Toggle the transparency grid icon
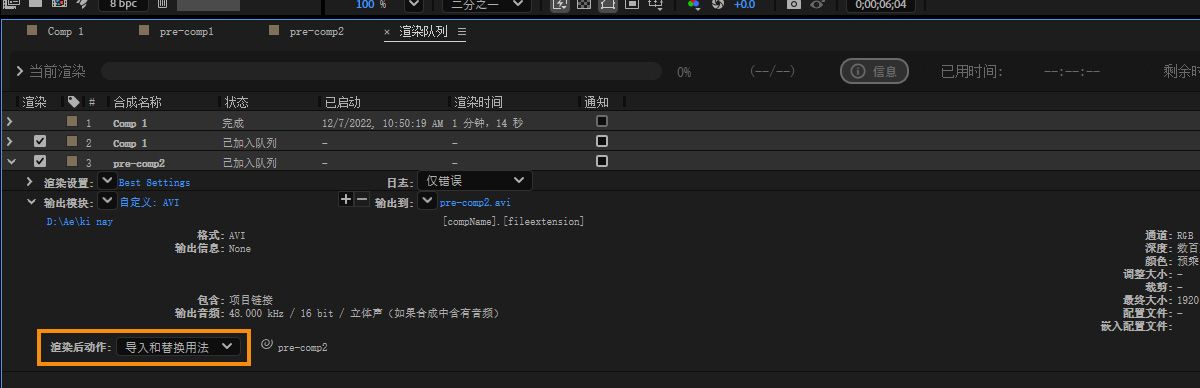 [x=584, y=5]
